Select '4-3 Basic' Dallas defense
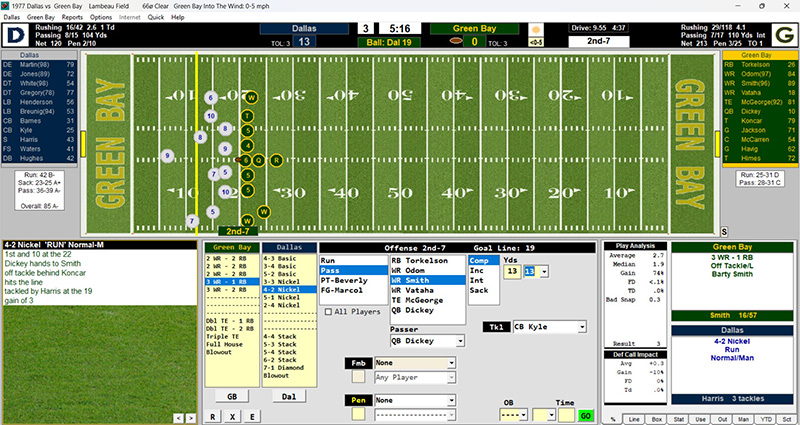This screenshot has height=425, width=800. point(289,258)
